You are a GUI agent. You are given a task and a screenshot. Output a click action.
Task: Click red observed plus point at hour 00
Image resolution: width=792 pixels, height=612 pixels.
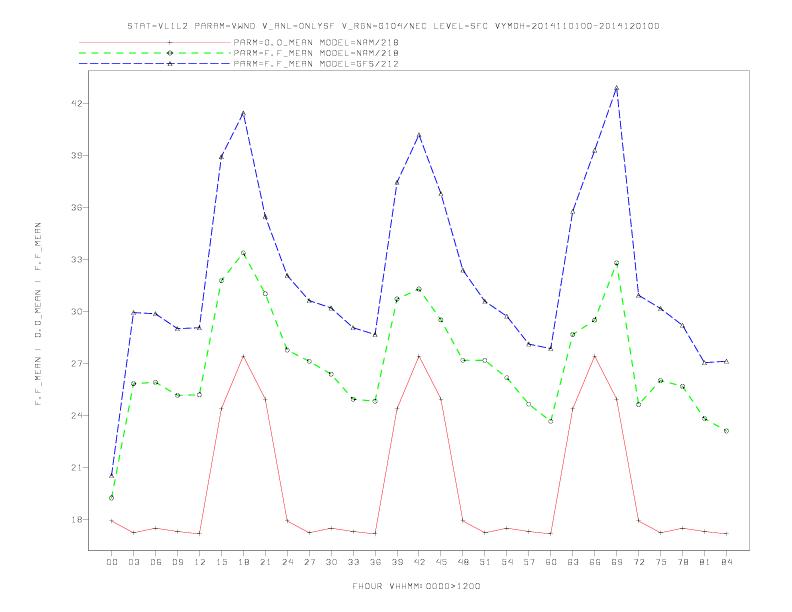pos(112,521)
